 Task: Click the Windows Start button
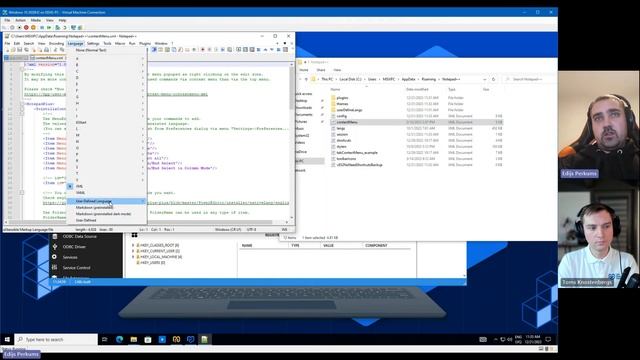(x=7, y=340)
